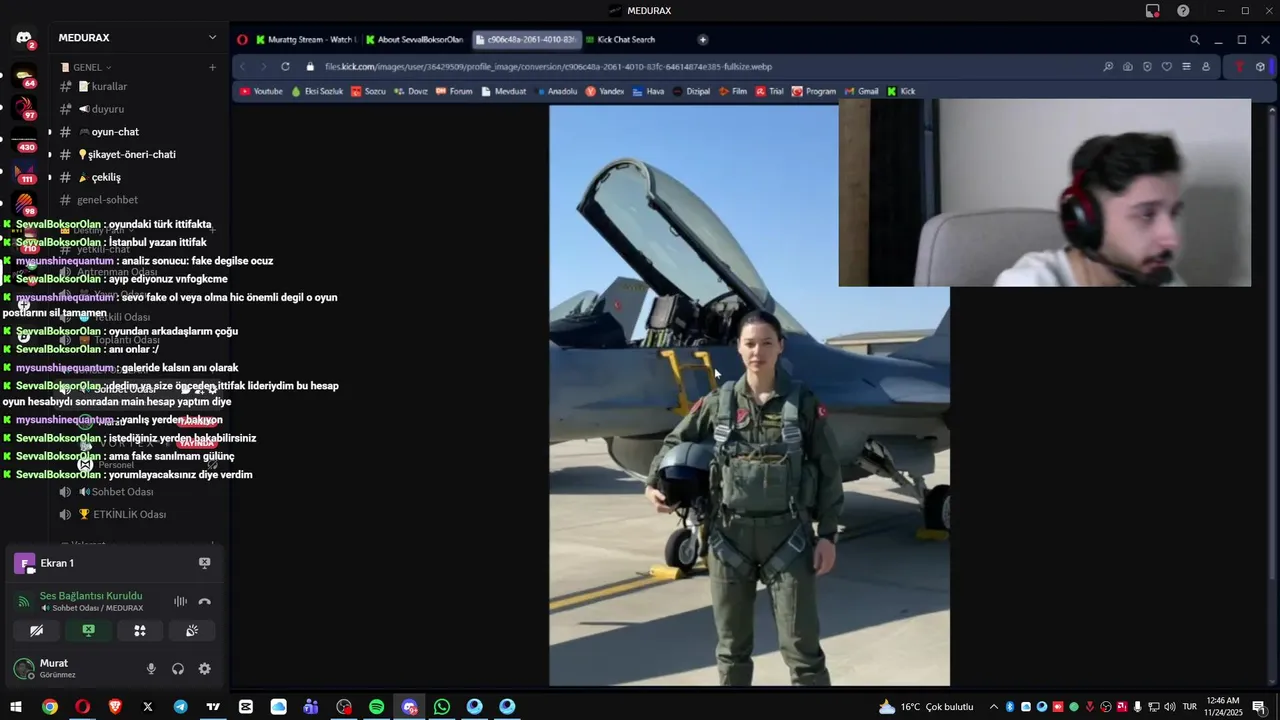Viewport: 1280px width, 720px height.
Task: Stop streaming with the Ekran 1 screen icon
Action: [x=204, y=563]
